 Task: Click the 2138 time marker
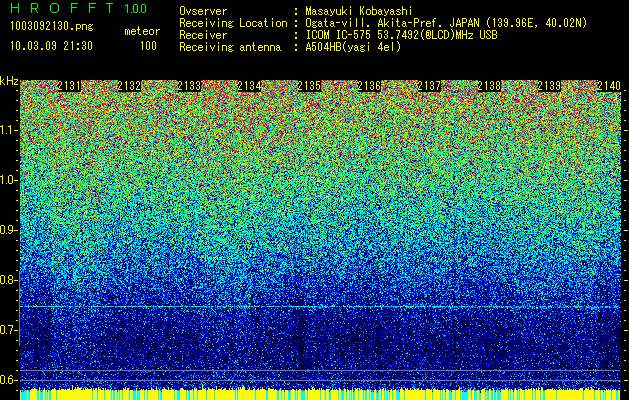[x=489, y=86]
